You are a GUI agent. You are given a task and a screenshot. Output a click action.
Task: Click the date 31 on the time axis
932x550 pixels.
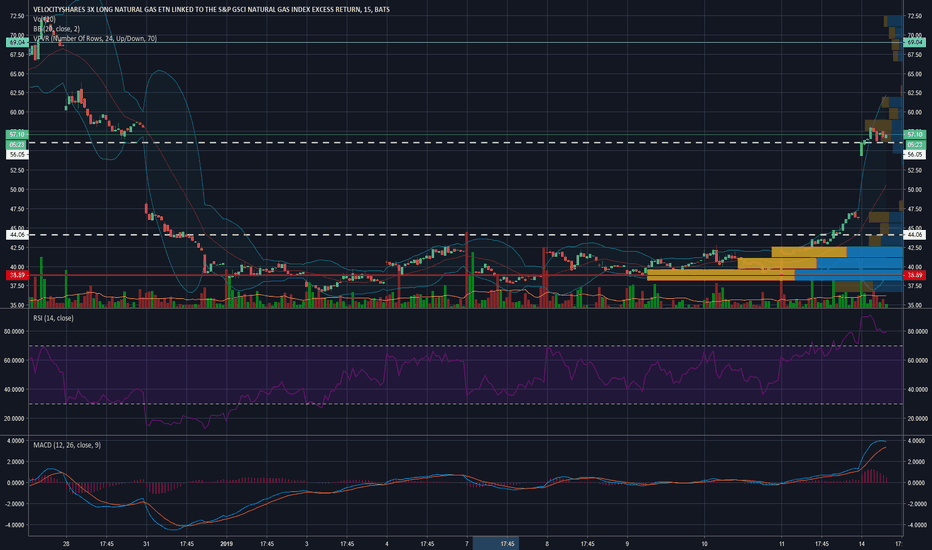[146, 543]
